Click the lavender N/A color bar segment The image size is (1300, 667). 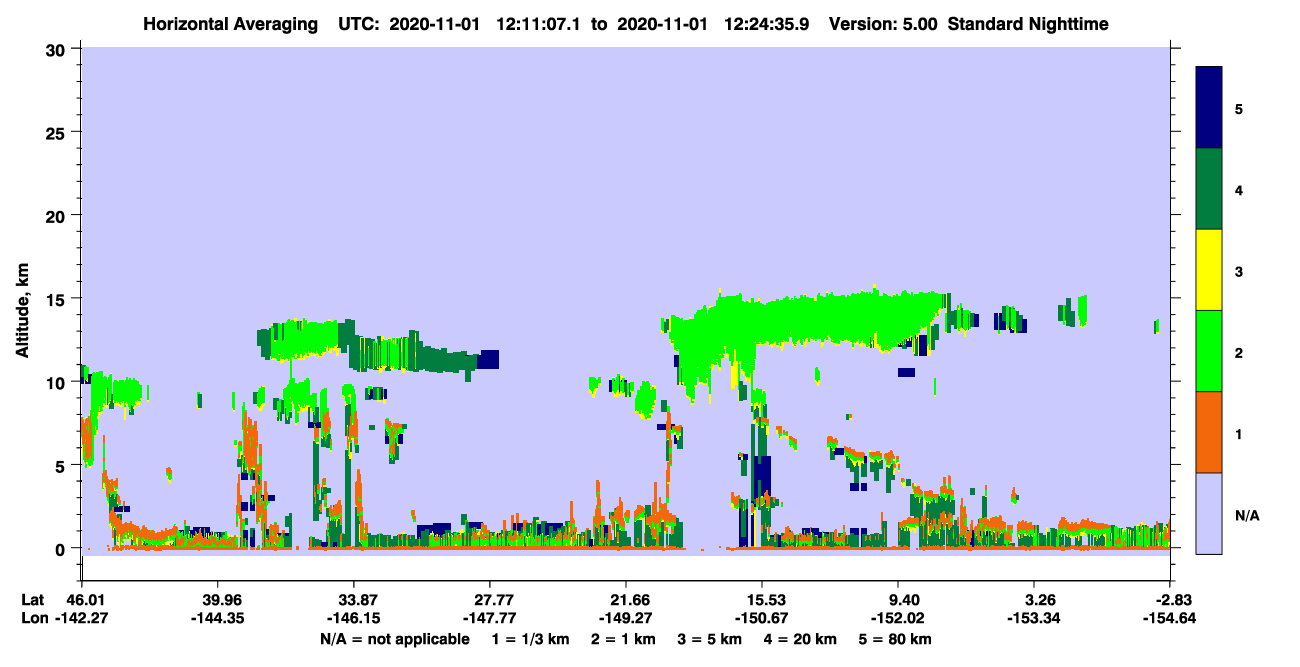coord(1209,513)
